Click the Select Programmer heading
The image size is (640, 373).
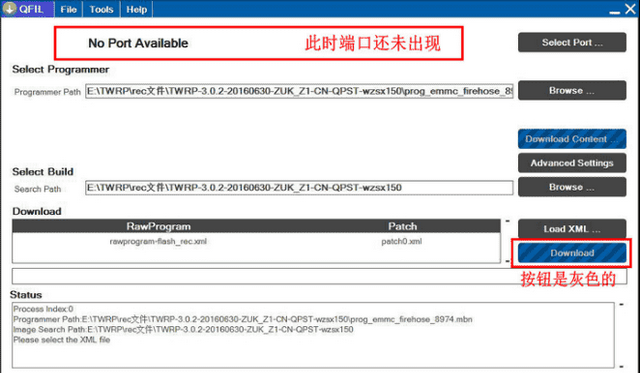tap(60, 69)
